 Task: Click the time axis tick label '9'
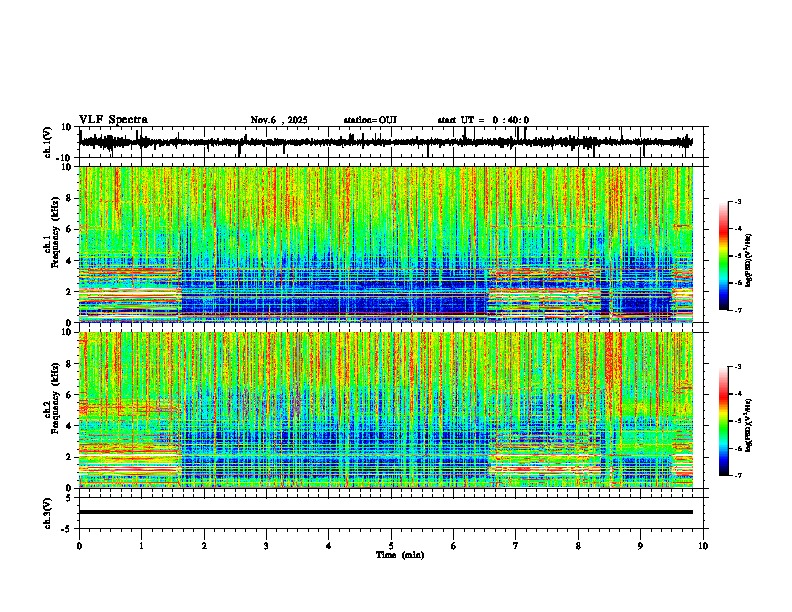(x=640, y=546)
